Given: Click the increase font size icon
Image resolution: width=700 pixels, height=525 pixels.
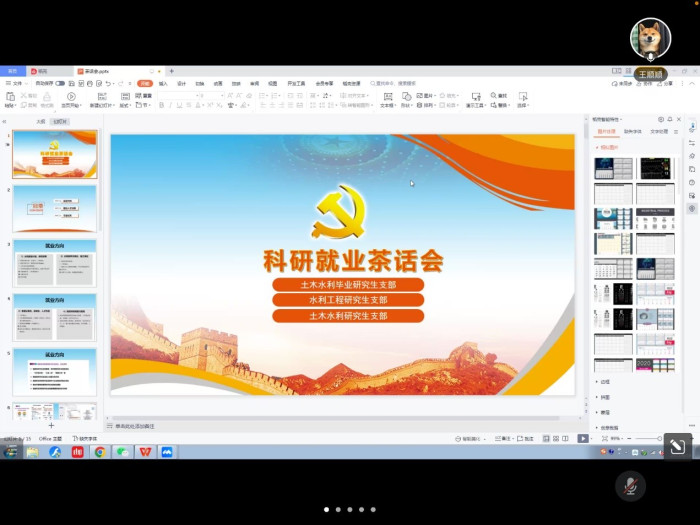Looking at the screenshot, I should [230, 96].
